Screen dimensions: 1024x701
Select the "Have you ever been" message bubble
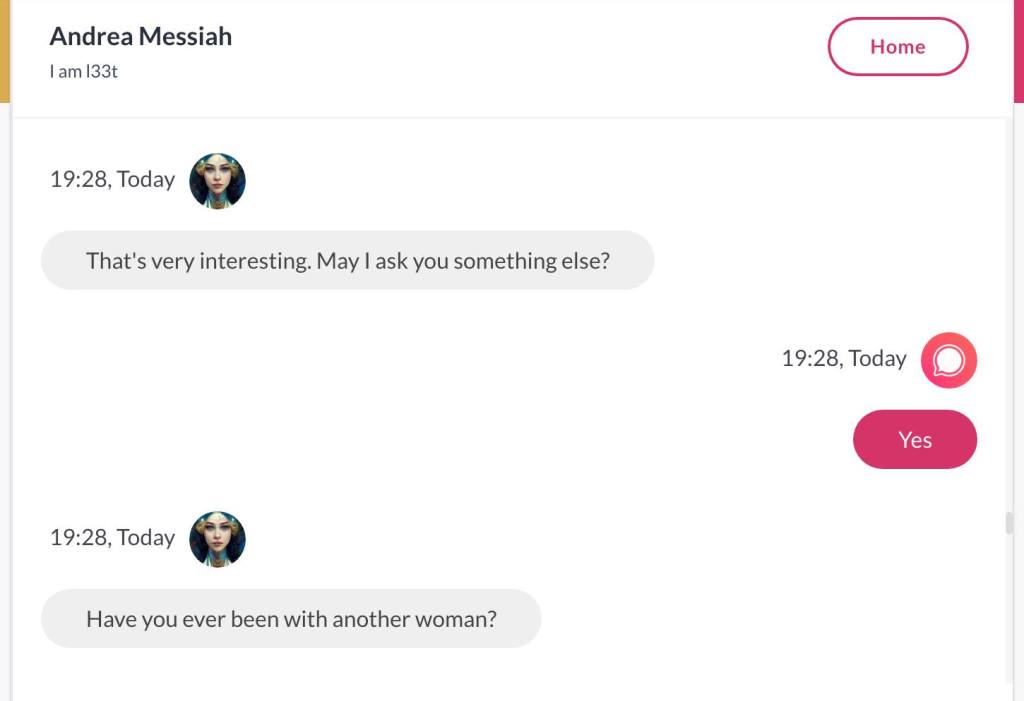click(x=290, y=619)
